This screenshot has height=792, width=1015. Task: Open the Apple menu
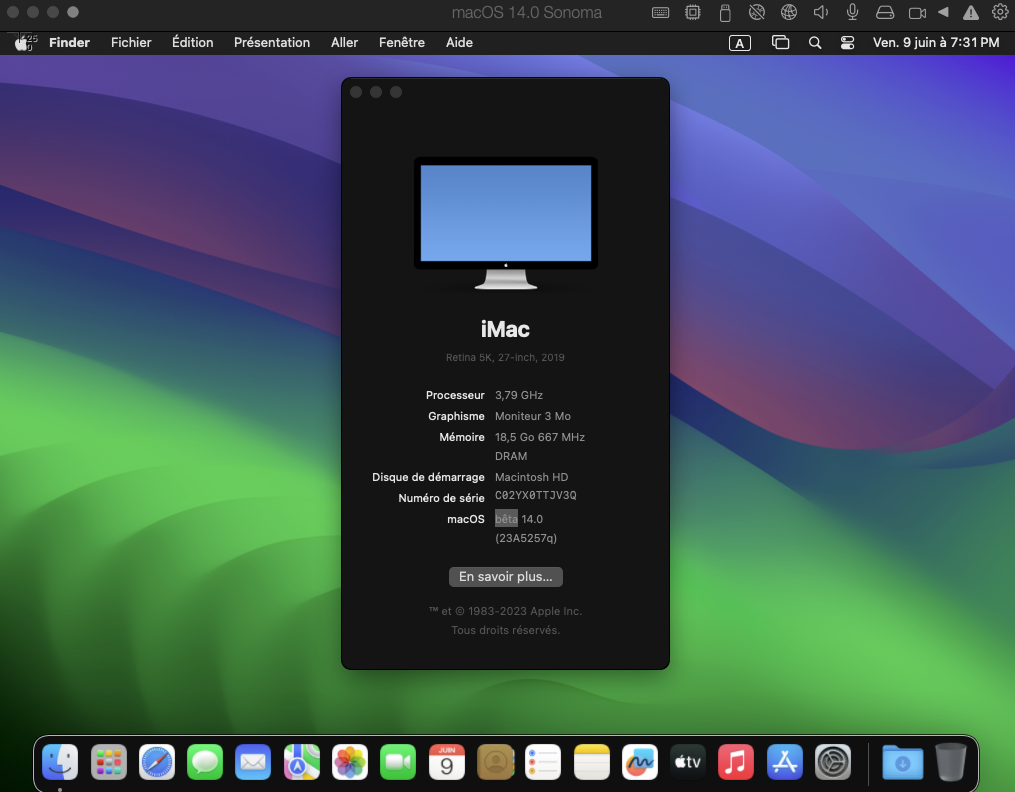point(22,43)
